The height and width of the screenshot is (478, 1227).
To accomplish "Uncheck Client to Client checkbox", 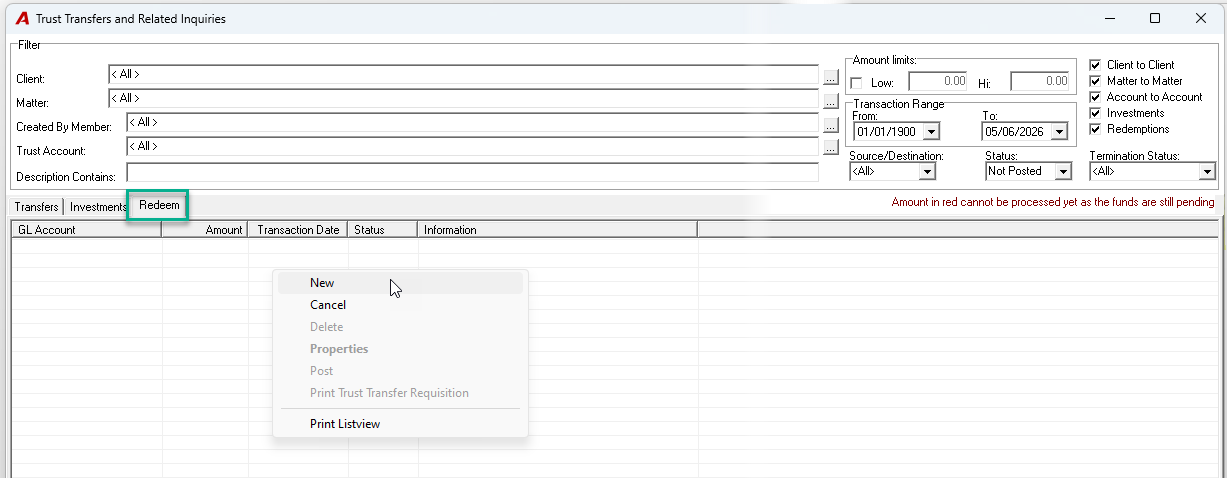I will point(1095,65).
